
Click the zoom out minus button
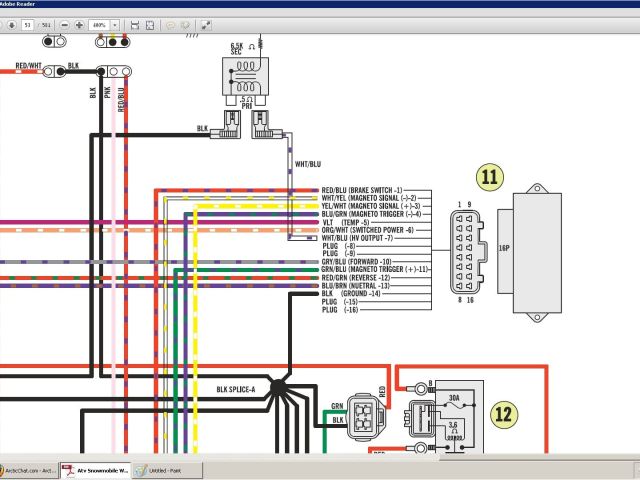65,23
